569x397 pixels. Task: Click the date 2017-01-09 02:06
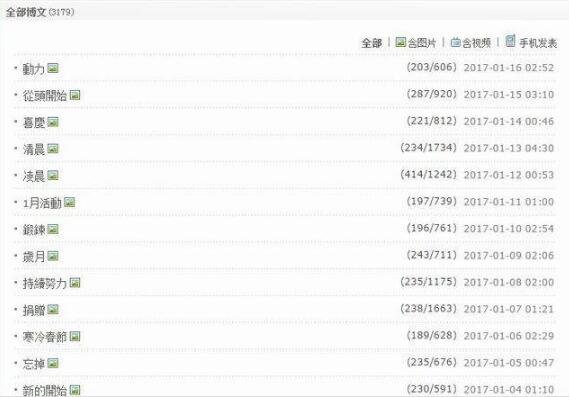coord(509,256)
